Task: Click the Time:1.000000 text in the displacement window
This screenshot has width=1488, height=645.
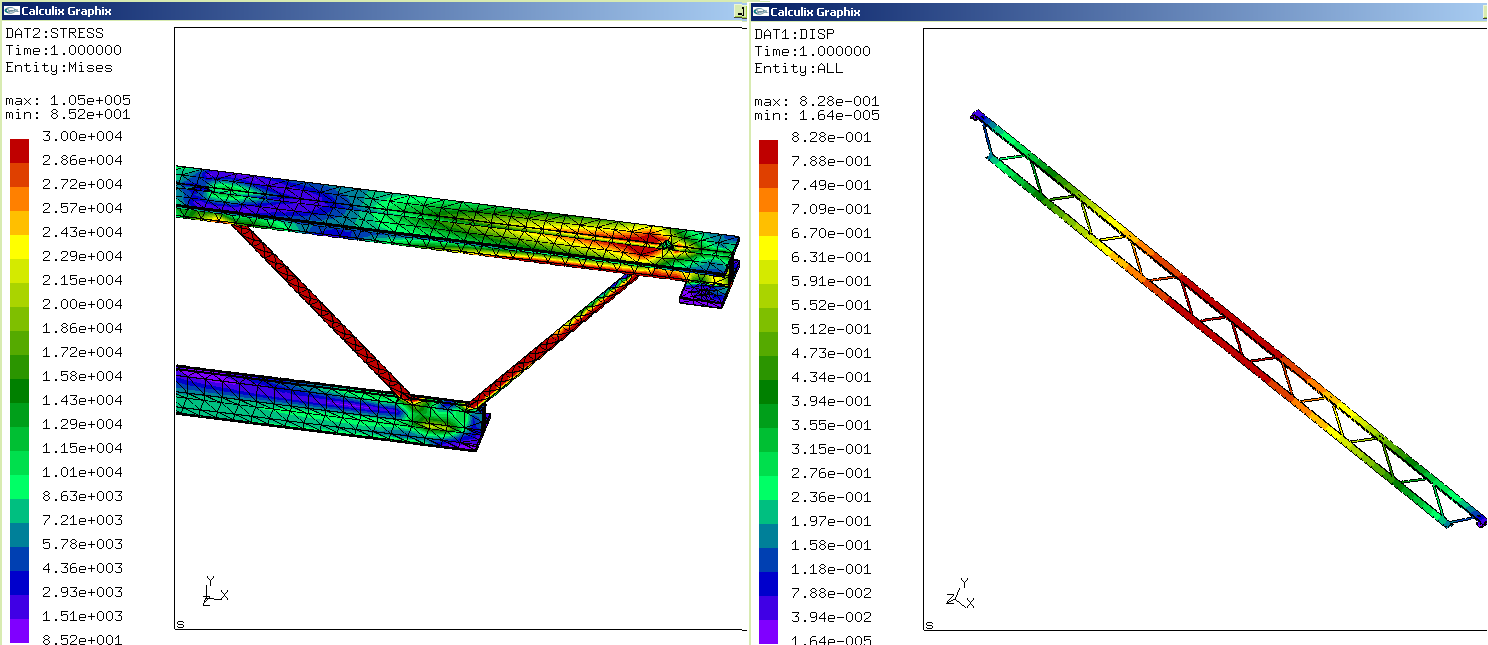Action: (812, 52)
